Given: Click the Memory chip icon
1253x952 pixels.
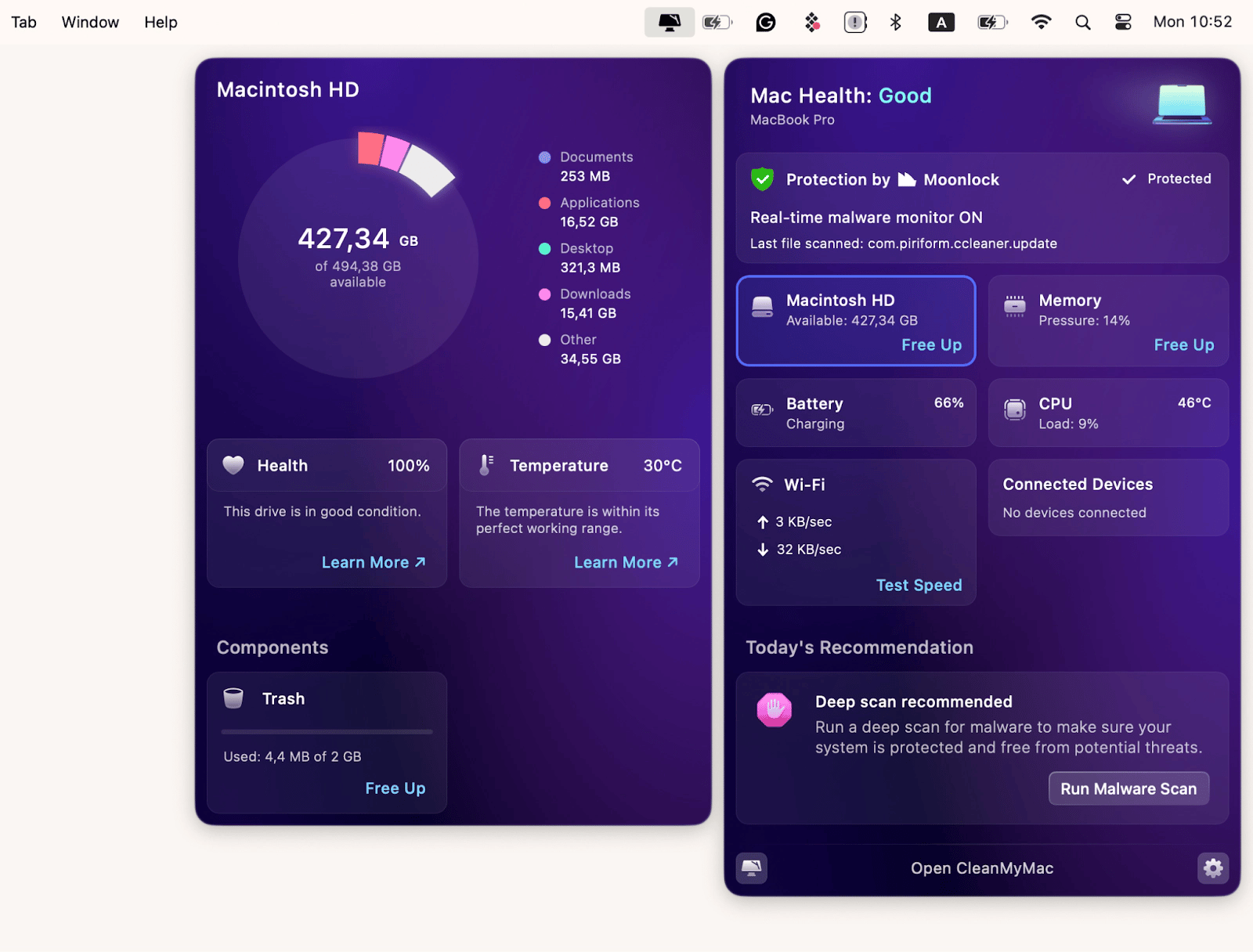Looking at the screenshot, I should point(1015,305).
